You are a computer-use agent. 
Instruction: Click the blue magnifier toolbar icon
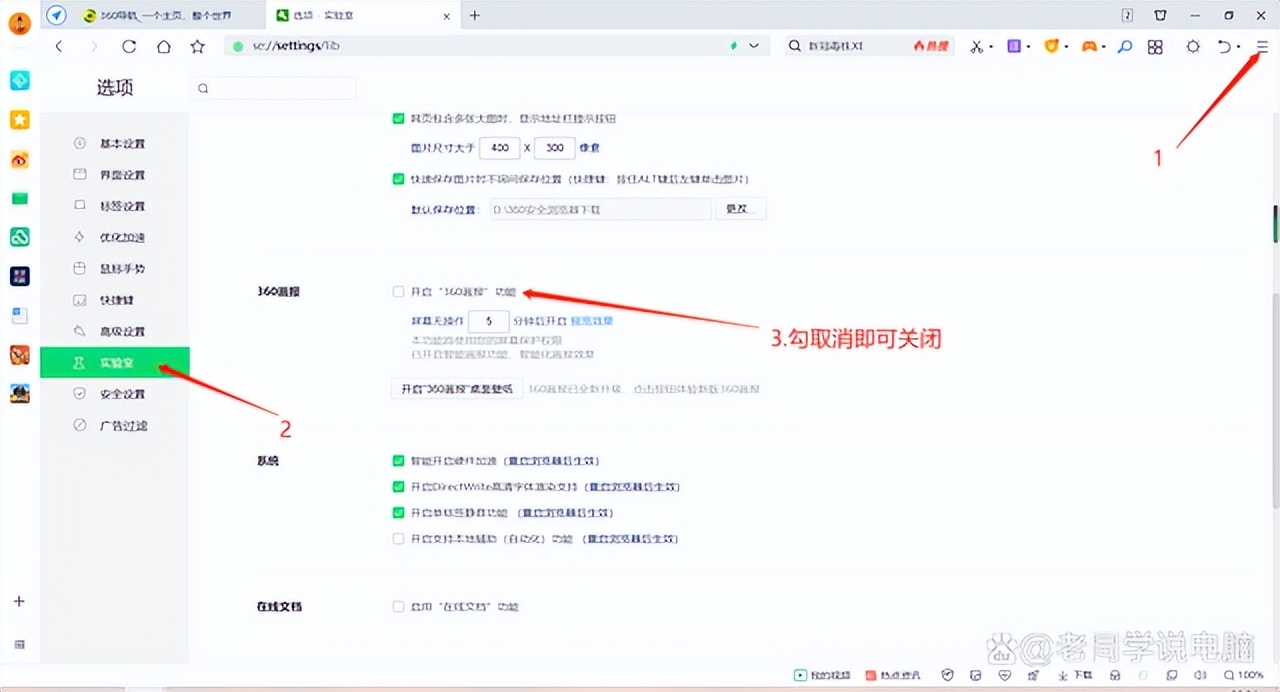1125,46
